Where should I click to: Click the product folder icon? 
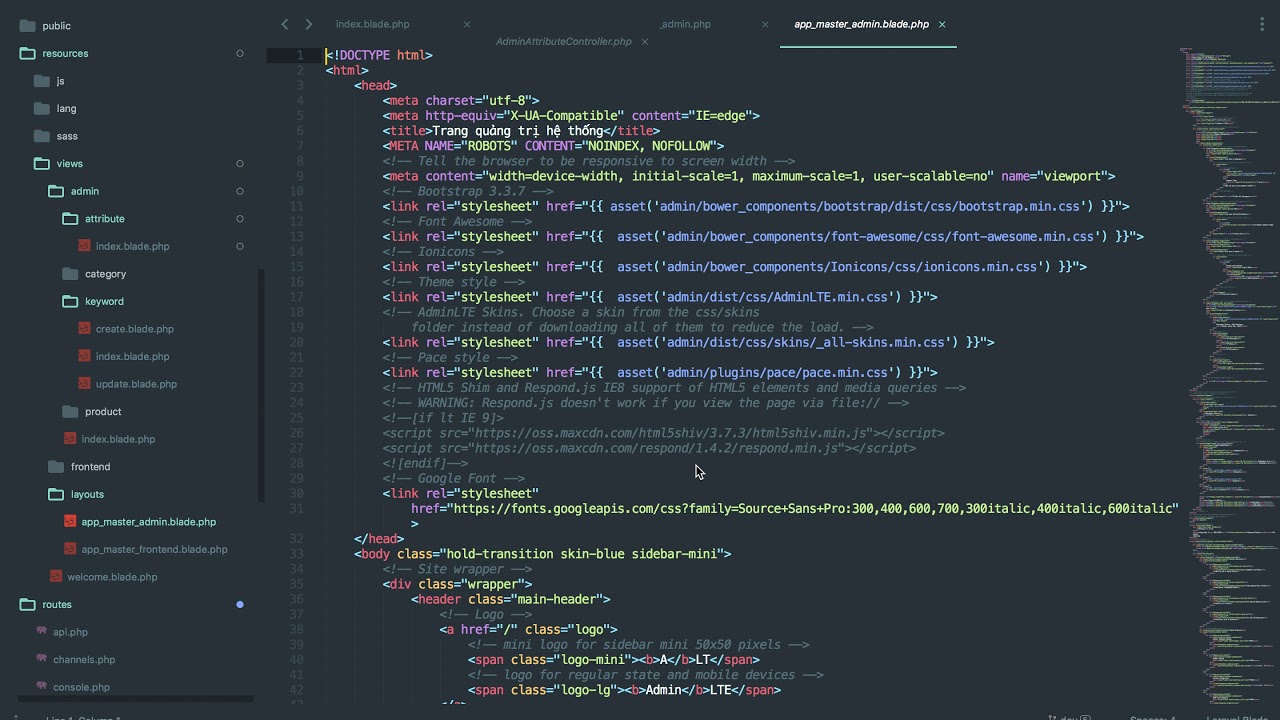70,412
